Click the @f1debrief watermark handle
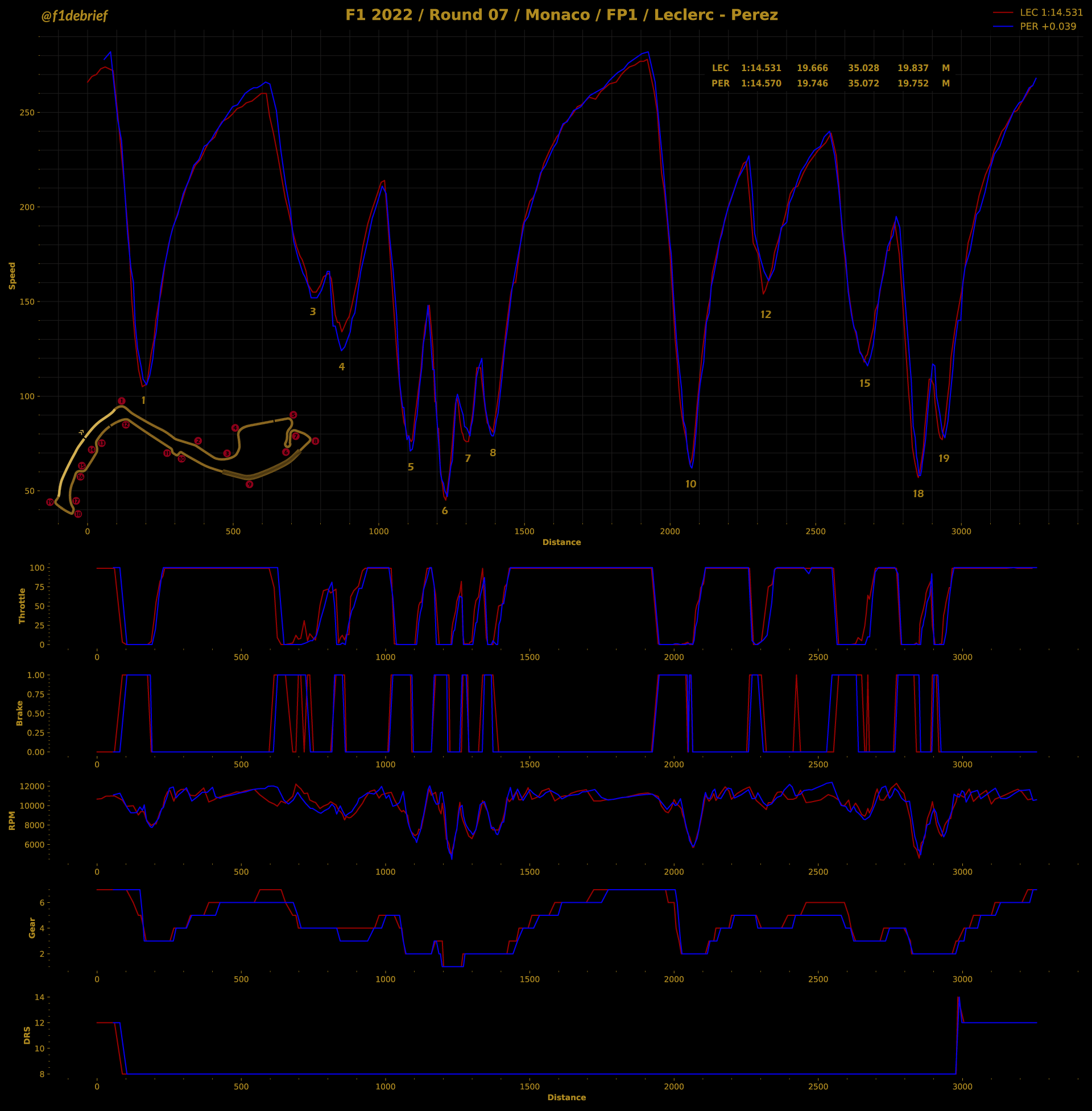 75,15
